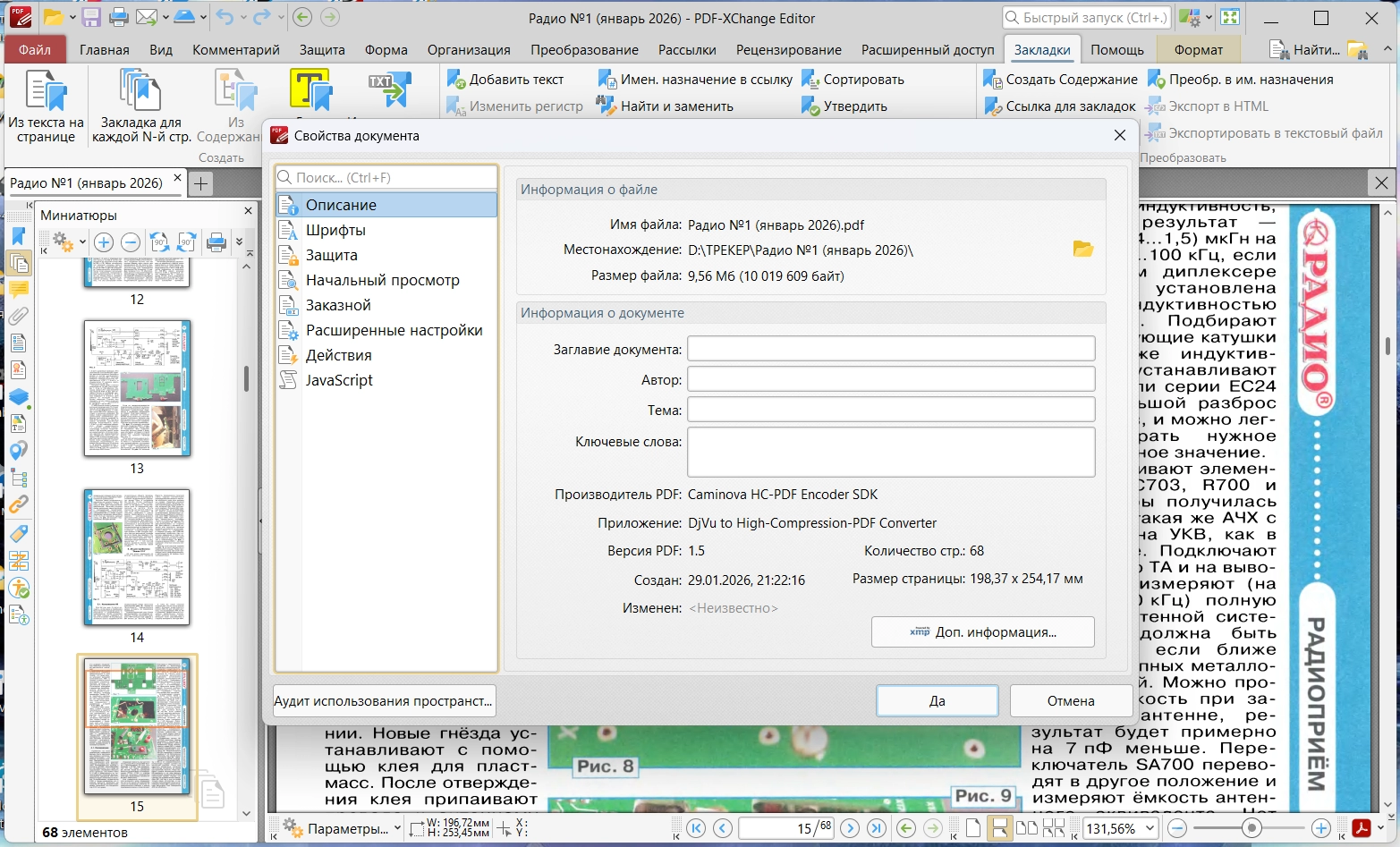
Task: Click the Save icon in quick access toolbar
Action: [90, 17]
